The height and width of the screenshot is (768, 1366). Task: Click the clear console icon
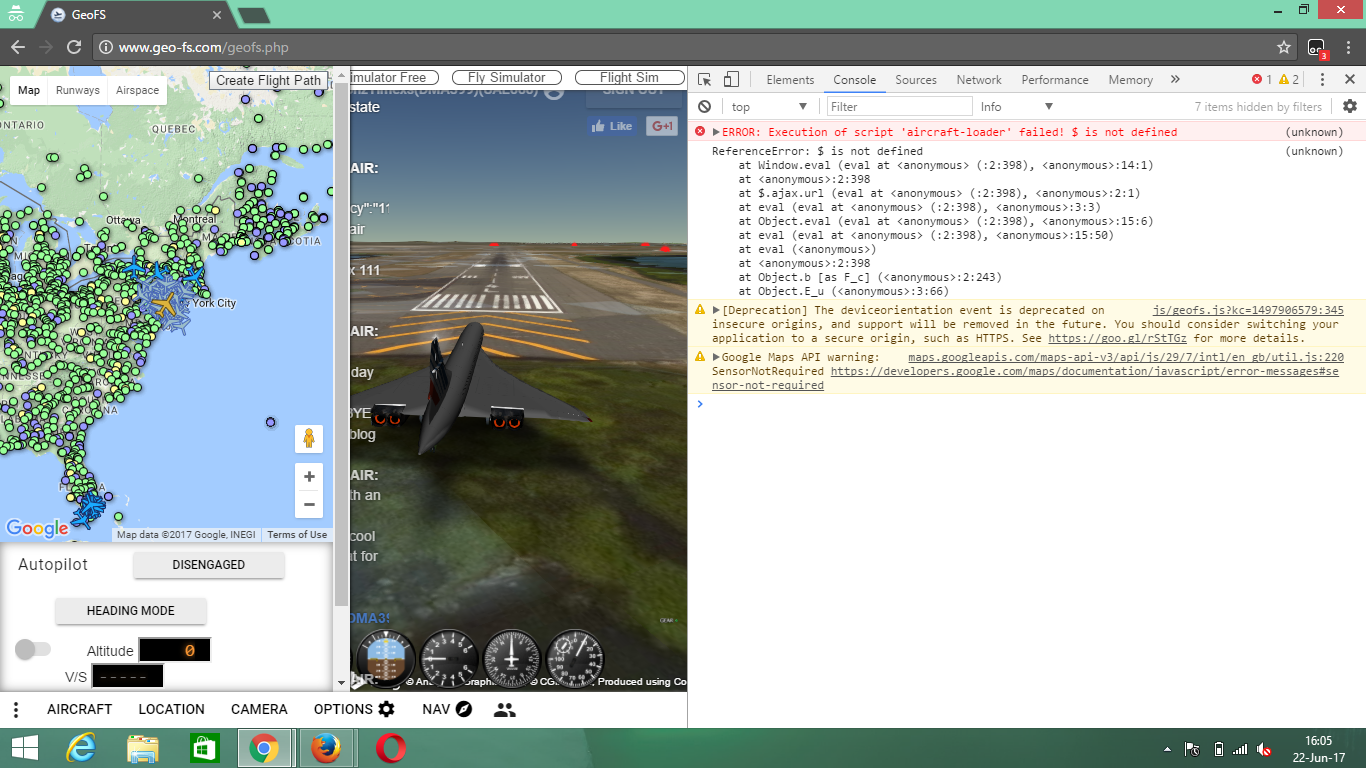(706, 106)
